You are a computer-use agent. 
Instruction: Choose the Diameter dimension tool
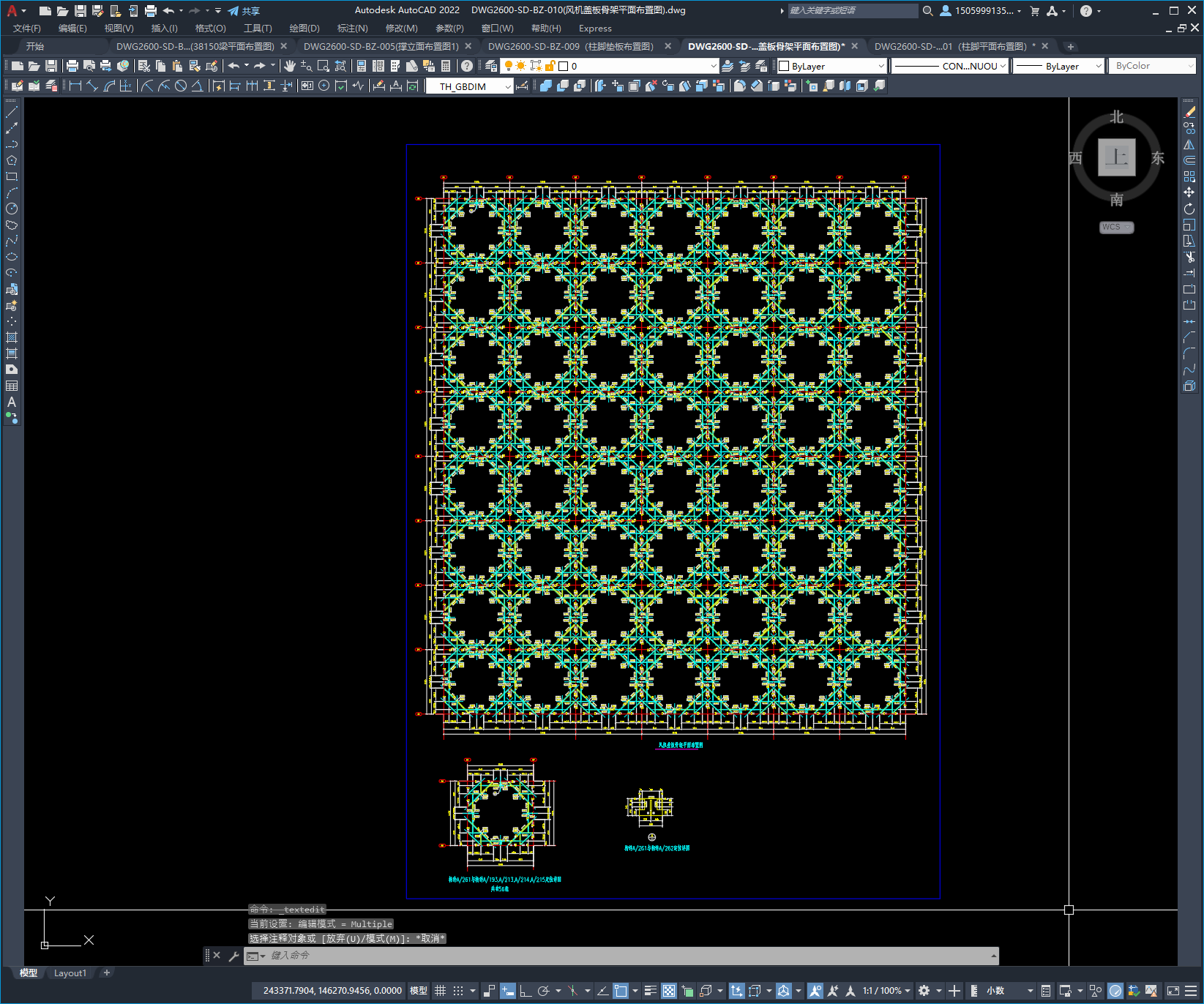[x=180, y=86]
